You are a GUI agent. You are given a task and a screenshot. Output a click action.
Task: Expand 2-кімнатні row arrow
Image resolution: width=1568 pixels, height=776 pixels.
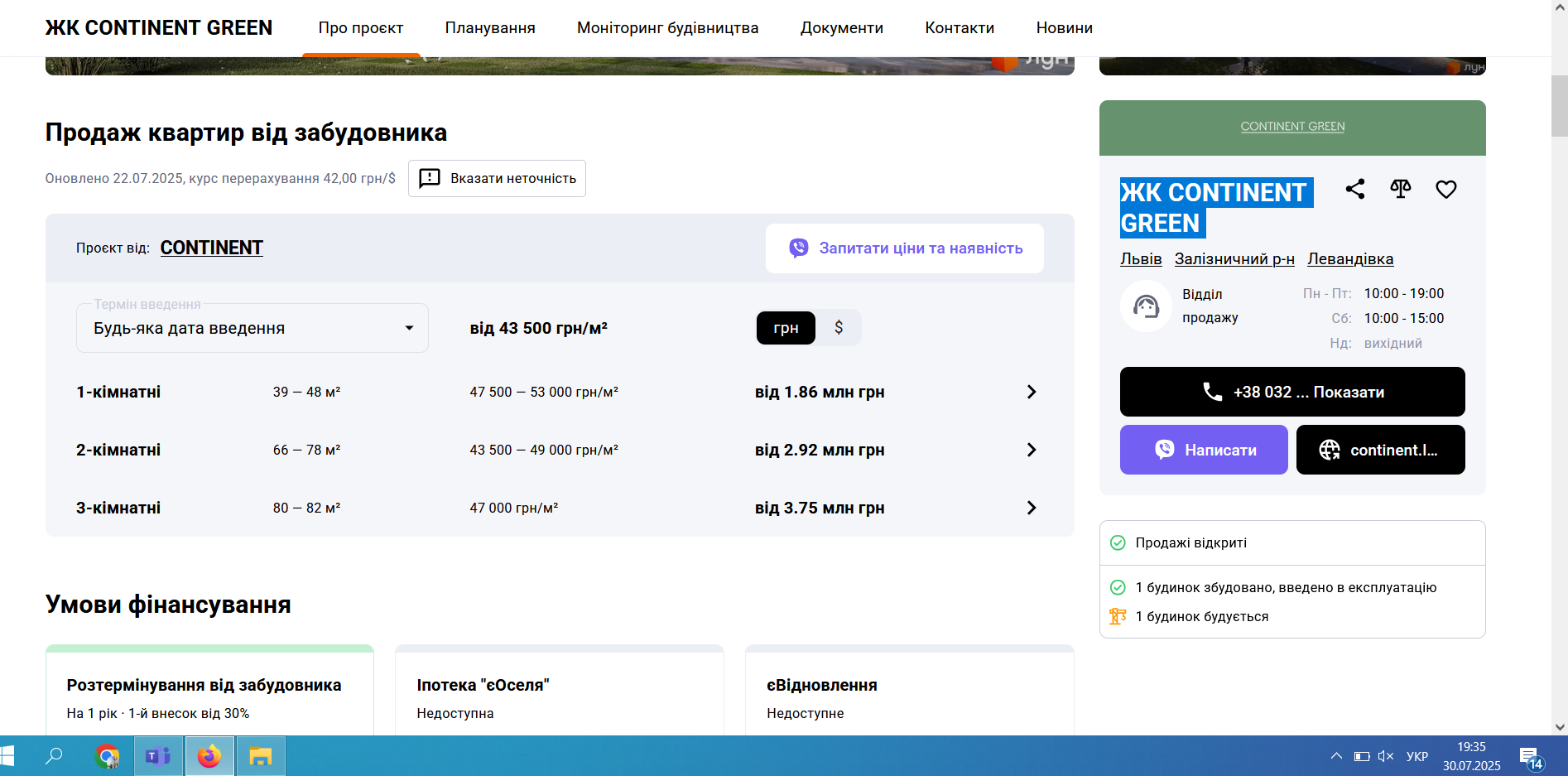pos(1032,450)
